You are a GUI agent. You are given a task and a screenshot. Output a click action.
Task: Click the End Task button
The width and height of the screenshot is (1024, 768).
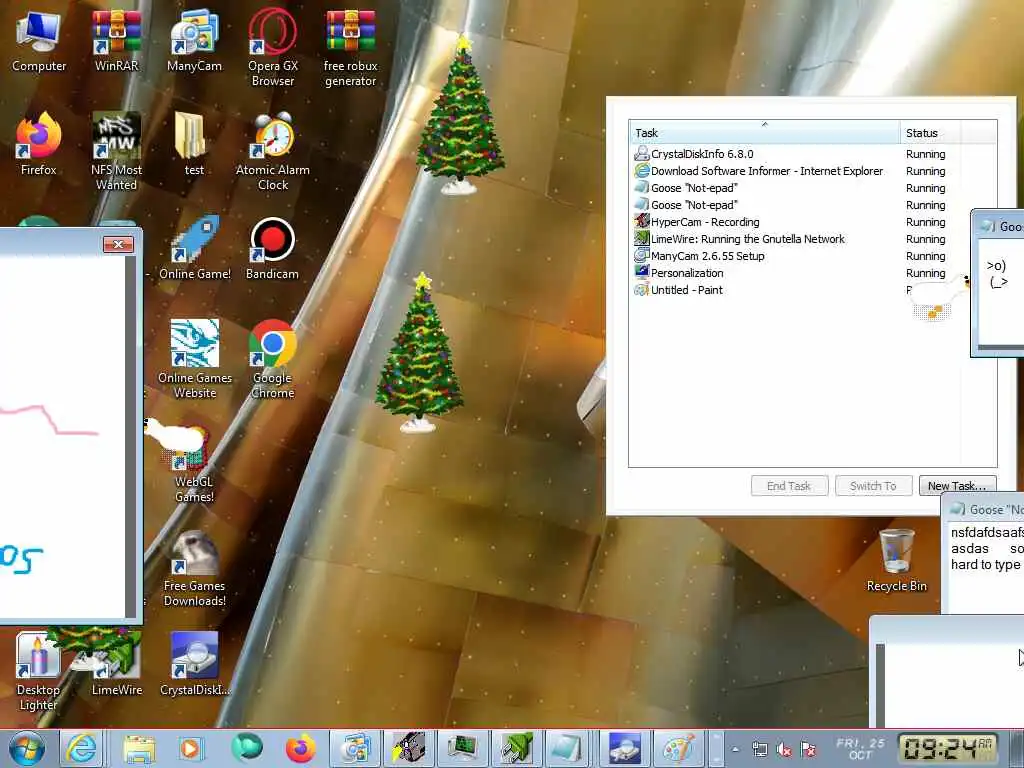789,486
